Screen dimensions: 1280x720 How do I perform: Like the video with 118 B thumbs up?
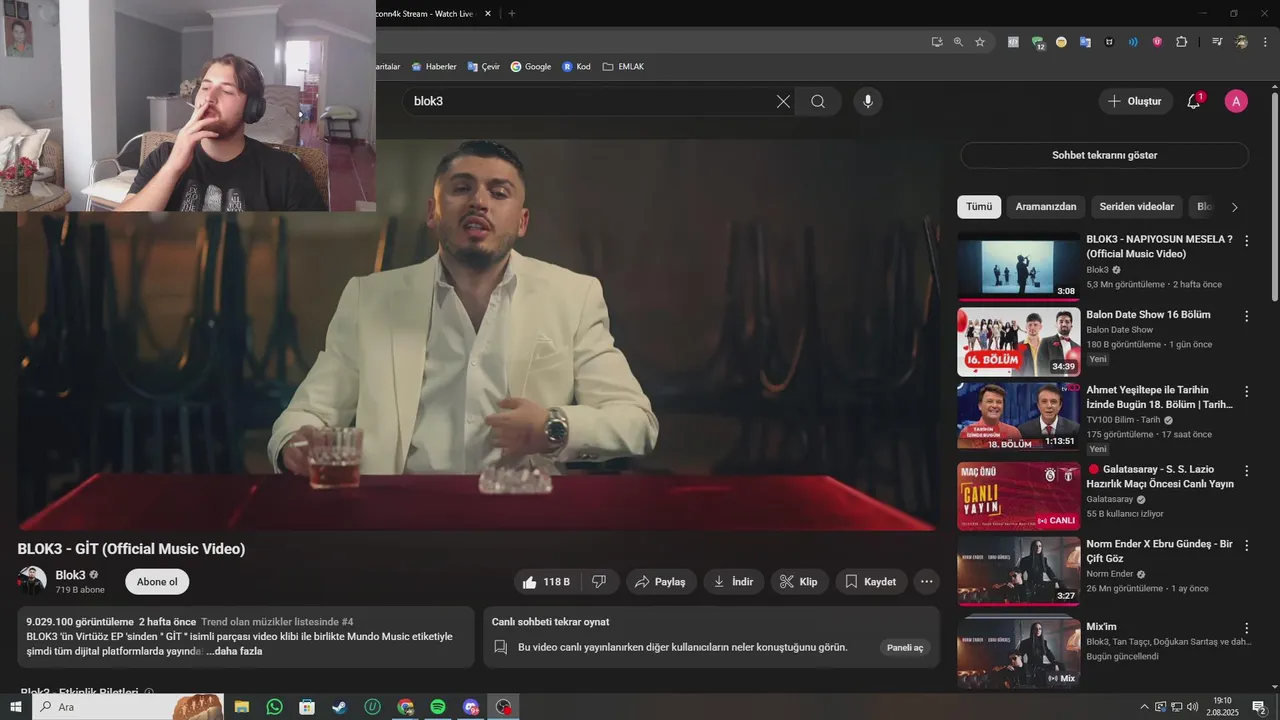[546, 581]
